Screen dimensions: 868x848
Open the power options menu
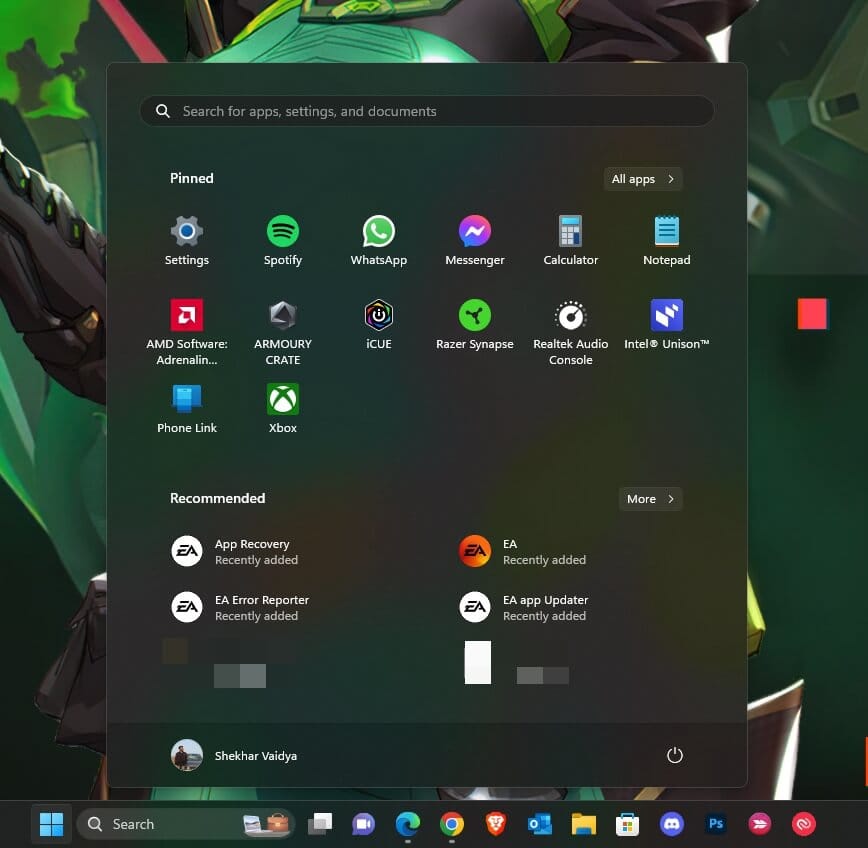click(x=674, y=755)
